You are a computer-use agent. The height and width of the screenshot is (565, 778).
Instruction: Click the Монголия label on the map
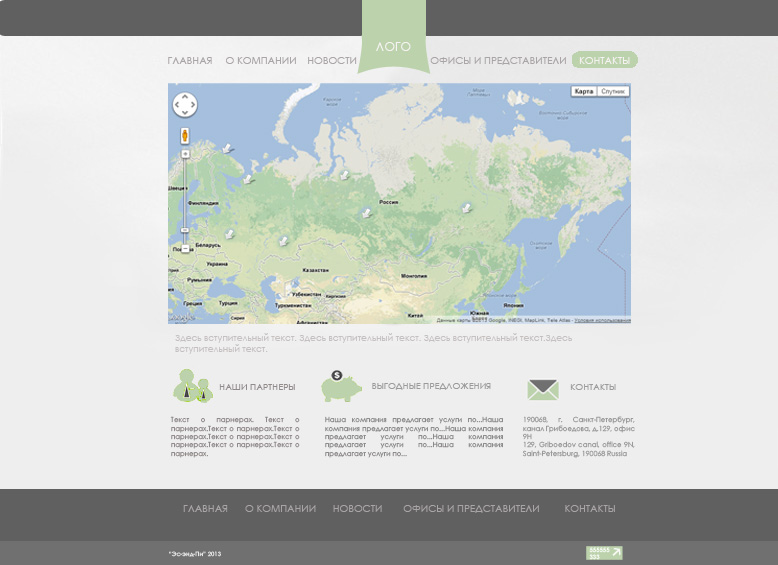414,276
